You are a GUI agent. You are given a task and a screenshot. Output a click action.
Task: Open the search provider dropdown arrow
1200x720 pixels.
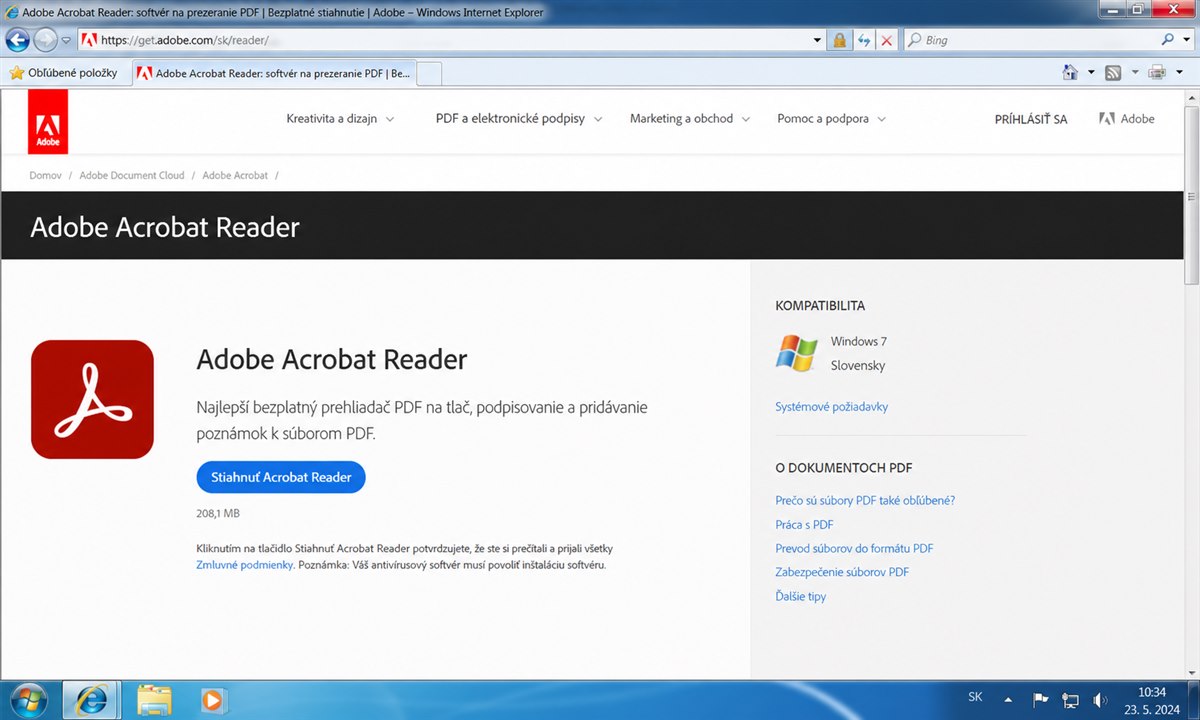tap(1185, 40)
